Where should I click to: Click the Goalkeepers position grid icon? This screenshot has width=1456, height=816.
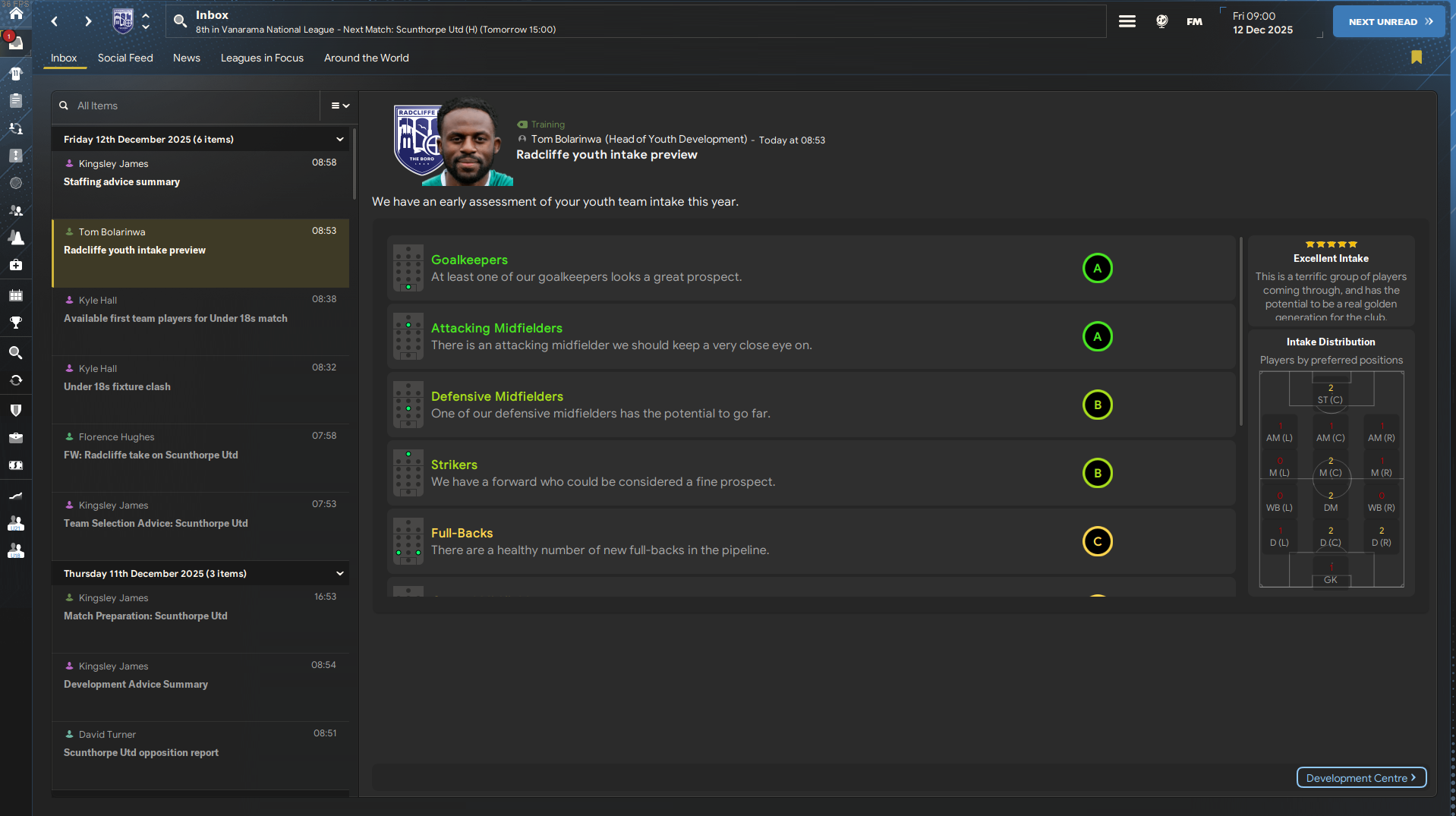point(408,268)
